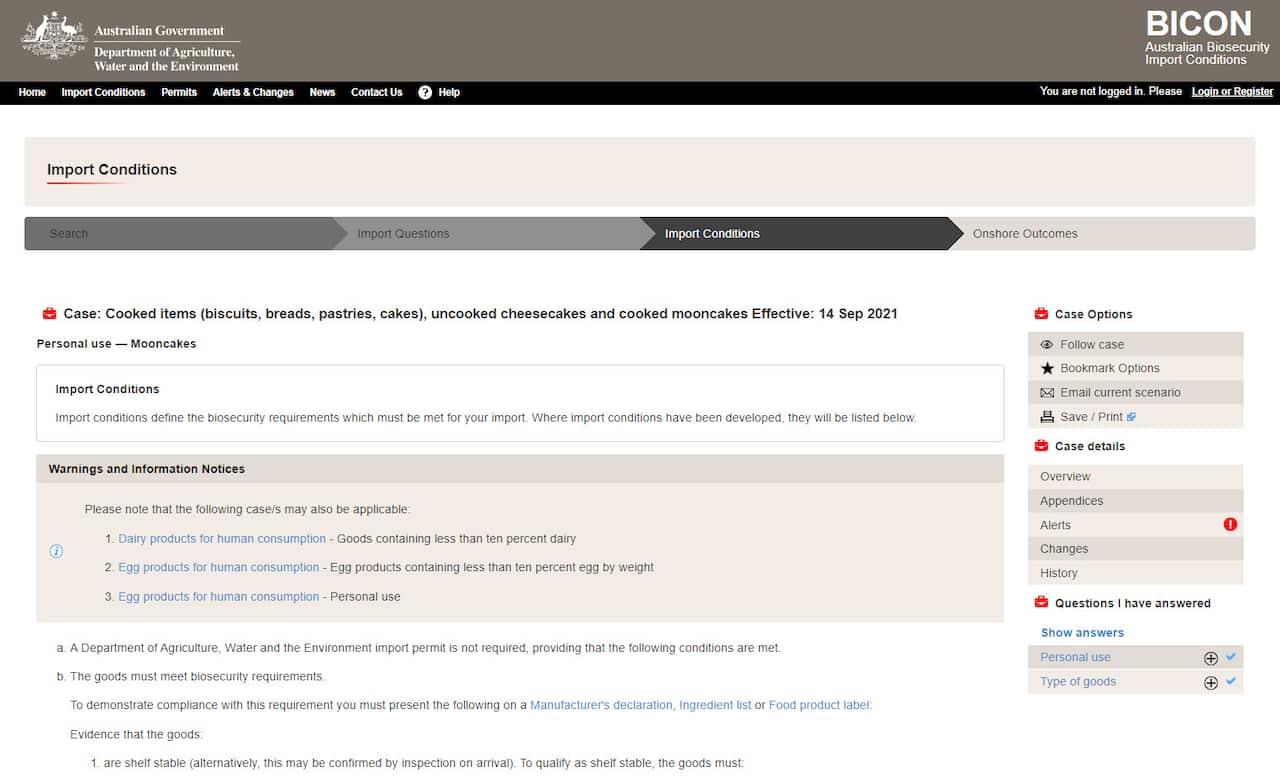Open Help via the question mark icon
1280x783 pixels.
[425, 92]
